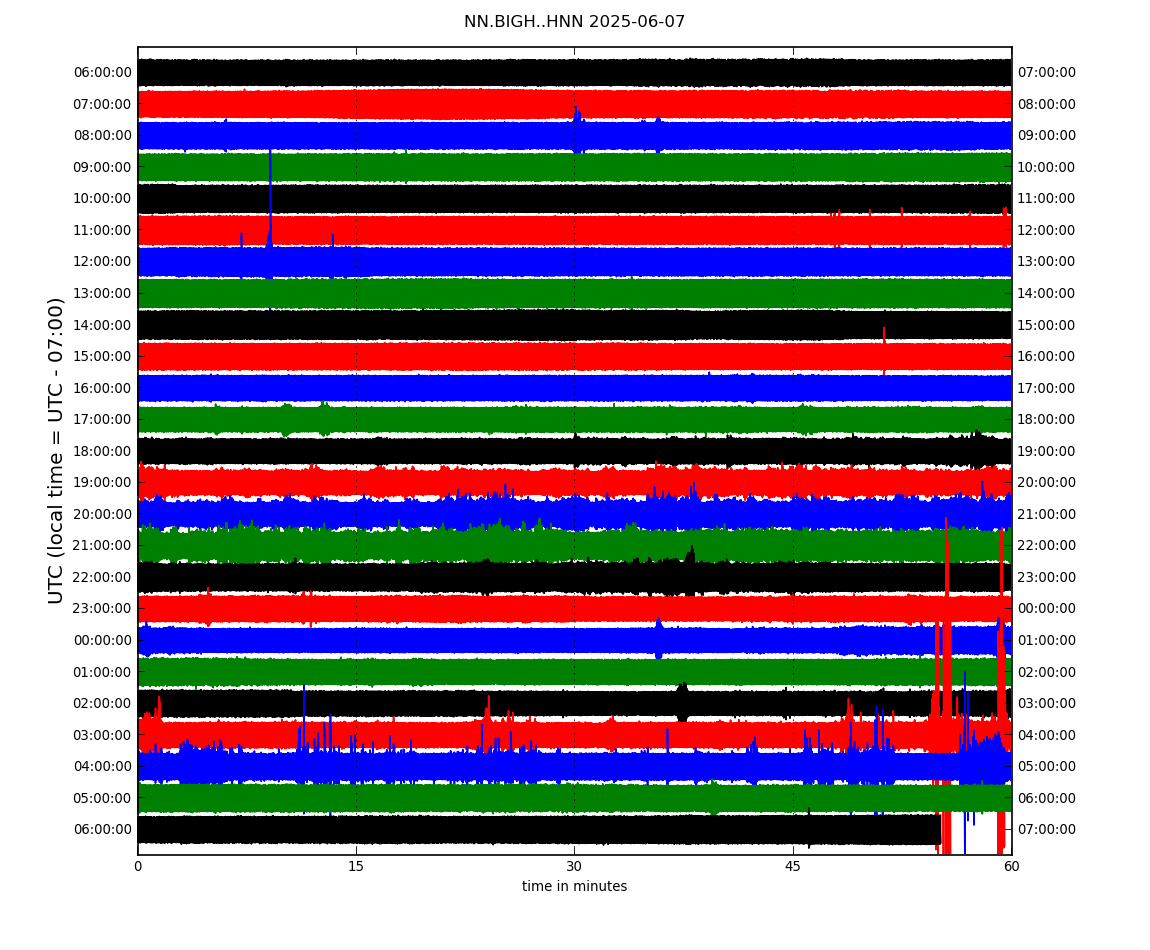Click left UTC axis label 20:00:00
The height and width of the screenshot is (950, 1150).
(103, 514)
